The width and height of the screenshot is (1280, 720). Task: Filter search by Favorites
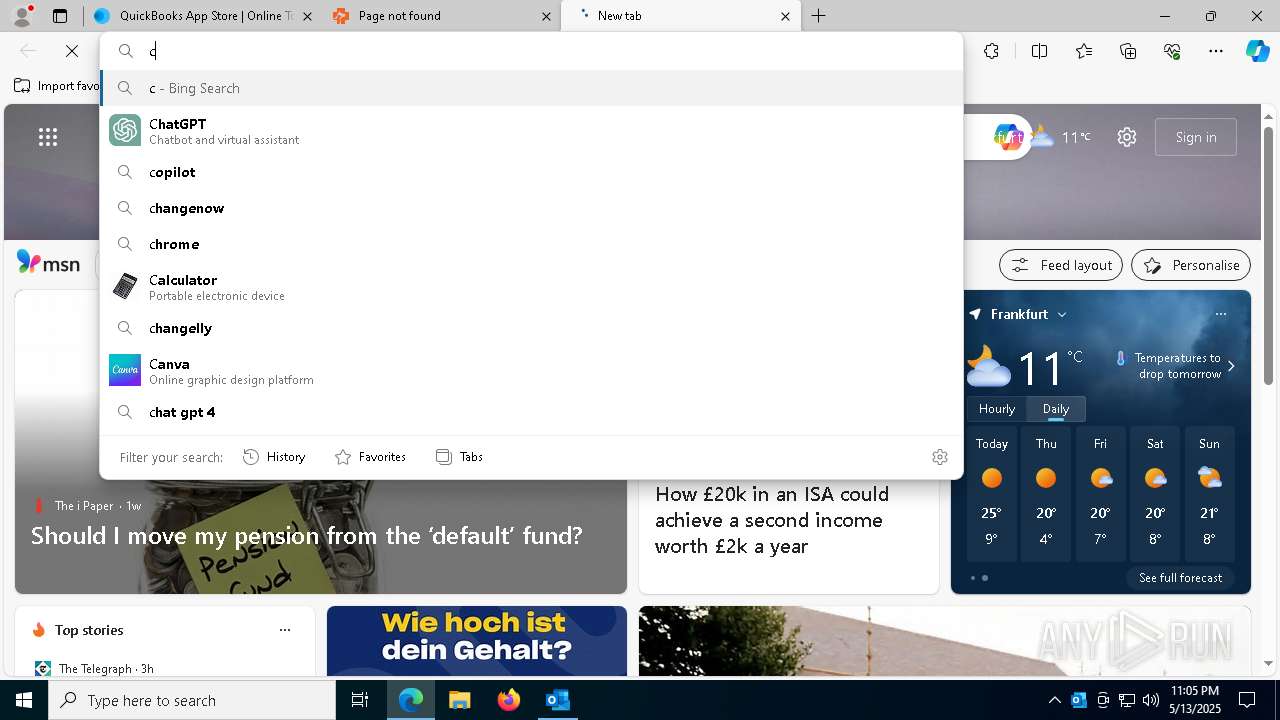click(x=370, y=457)
